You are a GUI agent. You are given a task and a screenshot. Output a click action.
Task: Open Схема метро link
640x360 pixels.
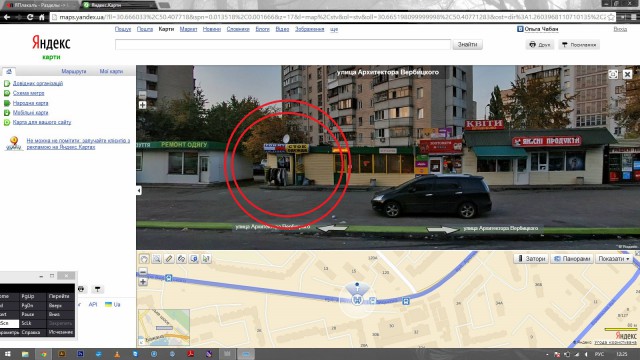pyautogui.click(x=28, y=93)
